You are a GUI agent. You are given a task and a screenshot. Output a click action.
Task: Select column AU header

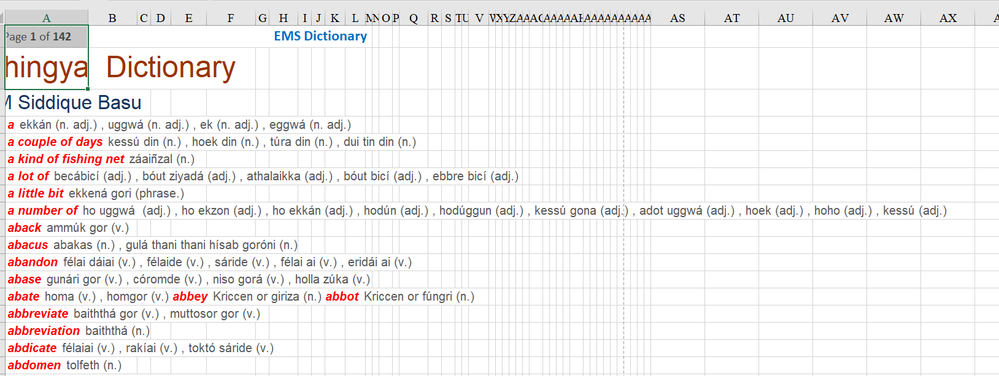pos(786,18)
